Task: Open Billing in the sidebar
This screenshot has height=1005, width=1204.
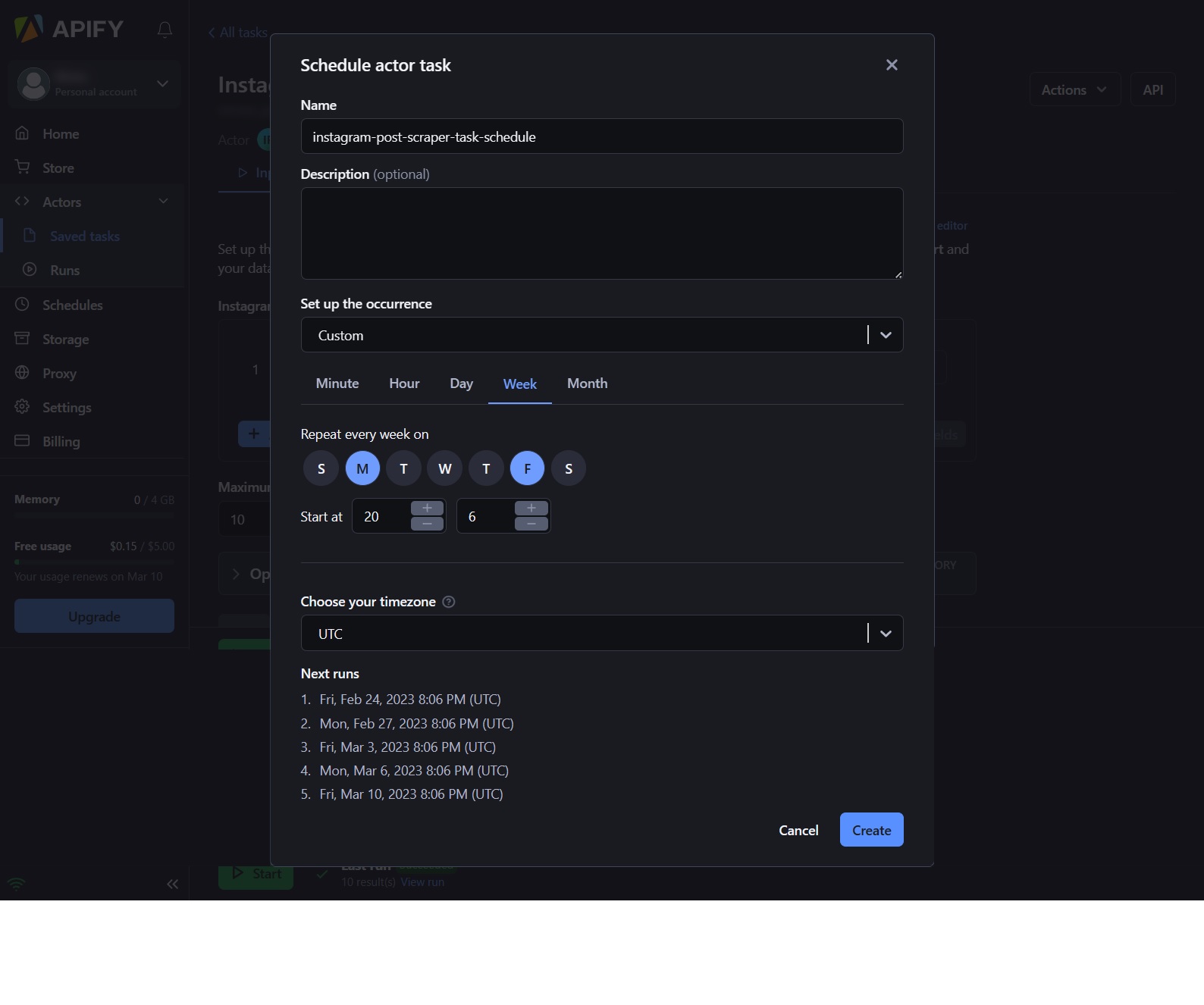Action: 61,442
